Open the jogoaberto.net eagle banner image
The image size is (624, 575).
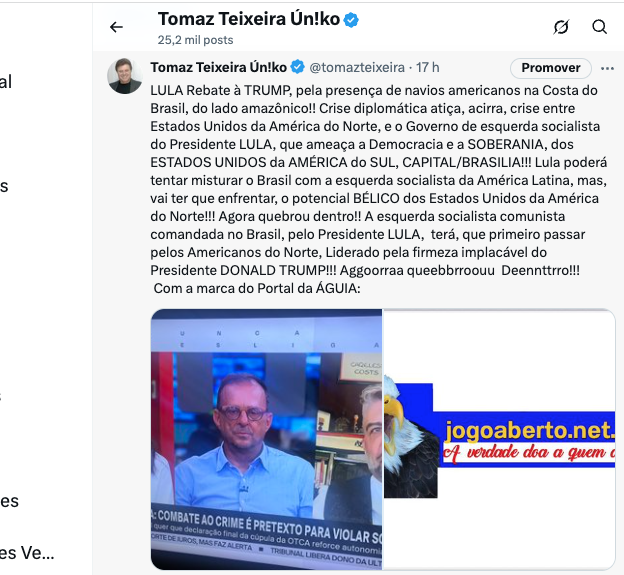tap(499, 439)
